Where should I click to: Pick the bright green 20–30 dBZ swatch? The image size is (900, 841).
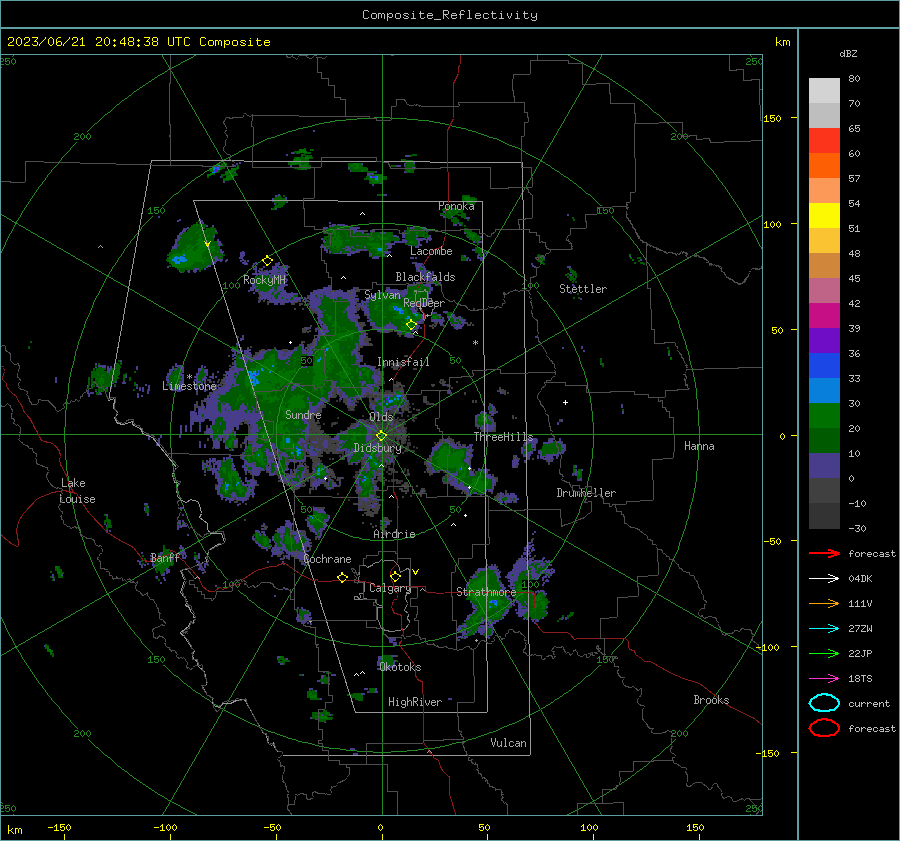pyautogui.click(x=824, y=416)
